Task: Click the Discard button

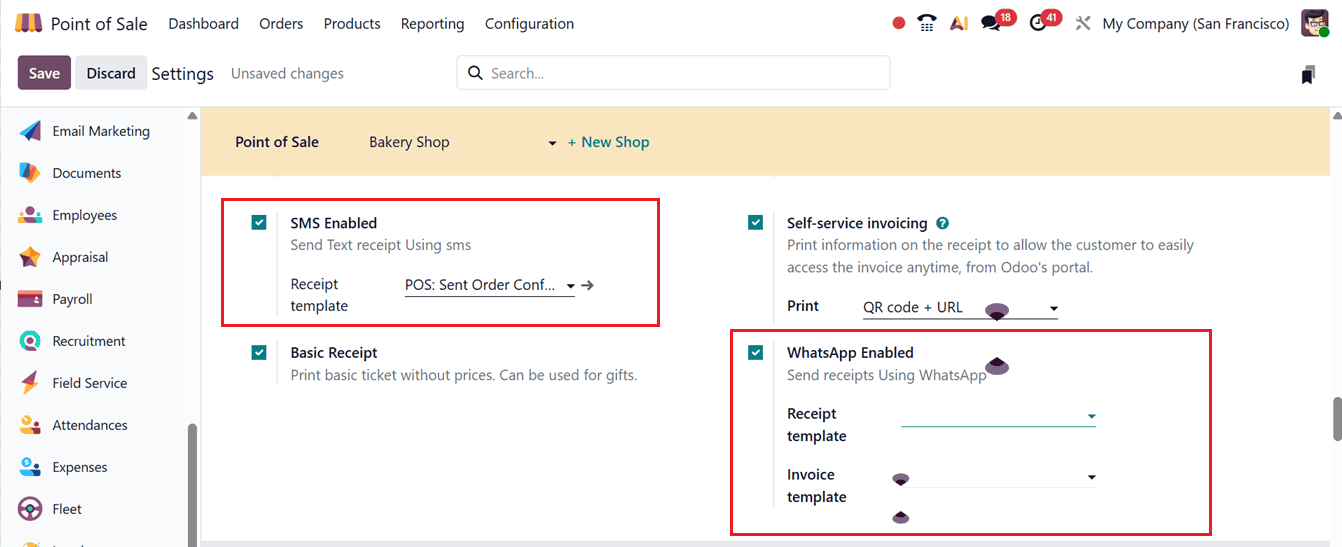Action: pos(111,73)
